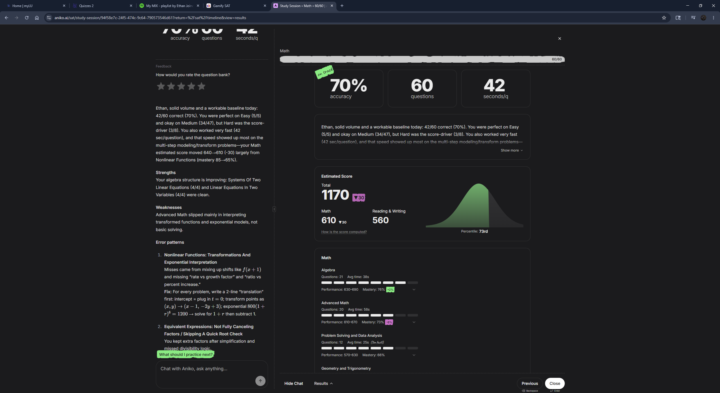Screen dimensions: 720x393
Task: Hide the chat panel
Action: tap(293, 383)
